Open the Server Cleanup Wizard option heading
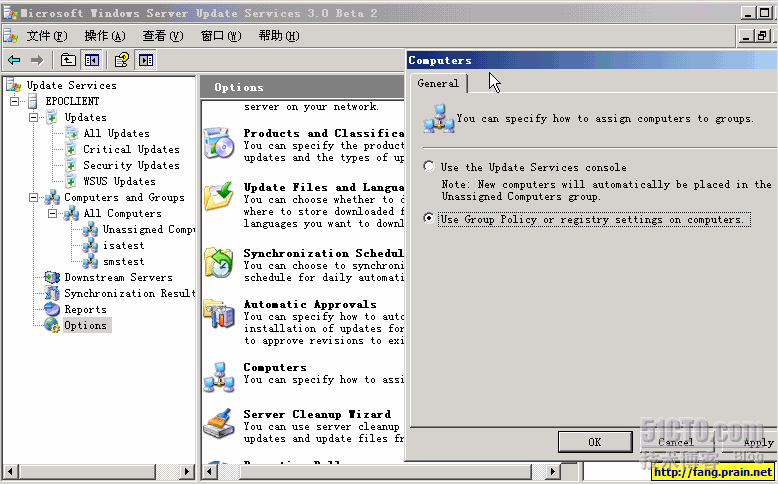The image size is (778, 484). click(x=317, y=414)
